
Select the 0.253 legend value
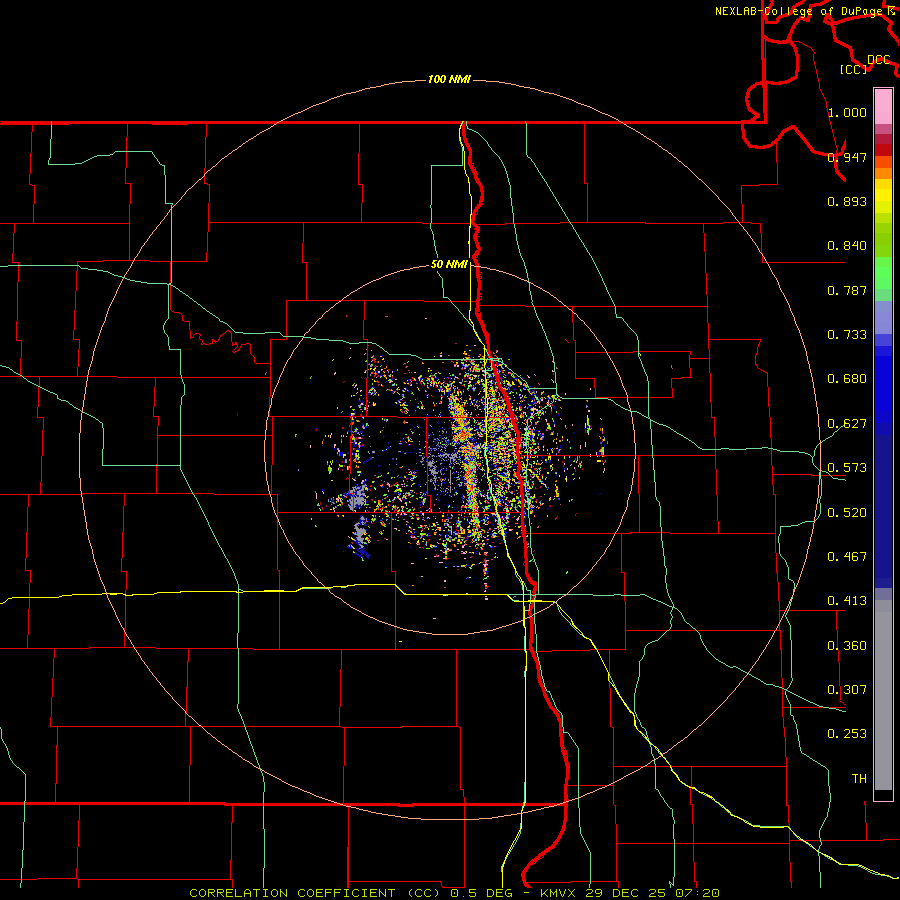(x=847, y=734)
